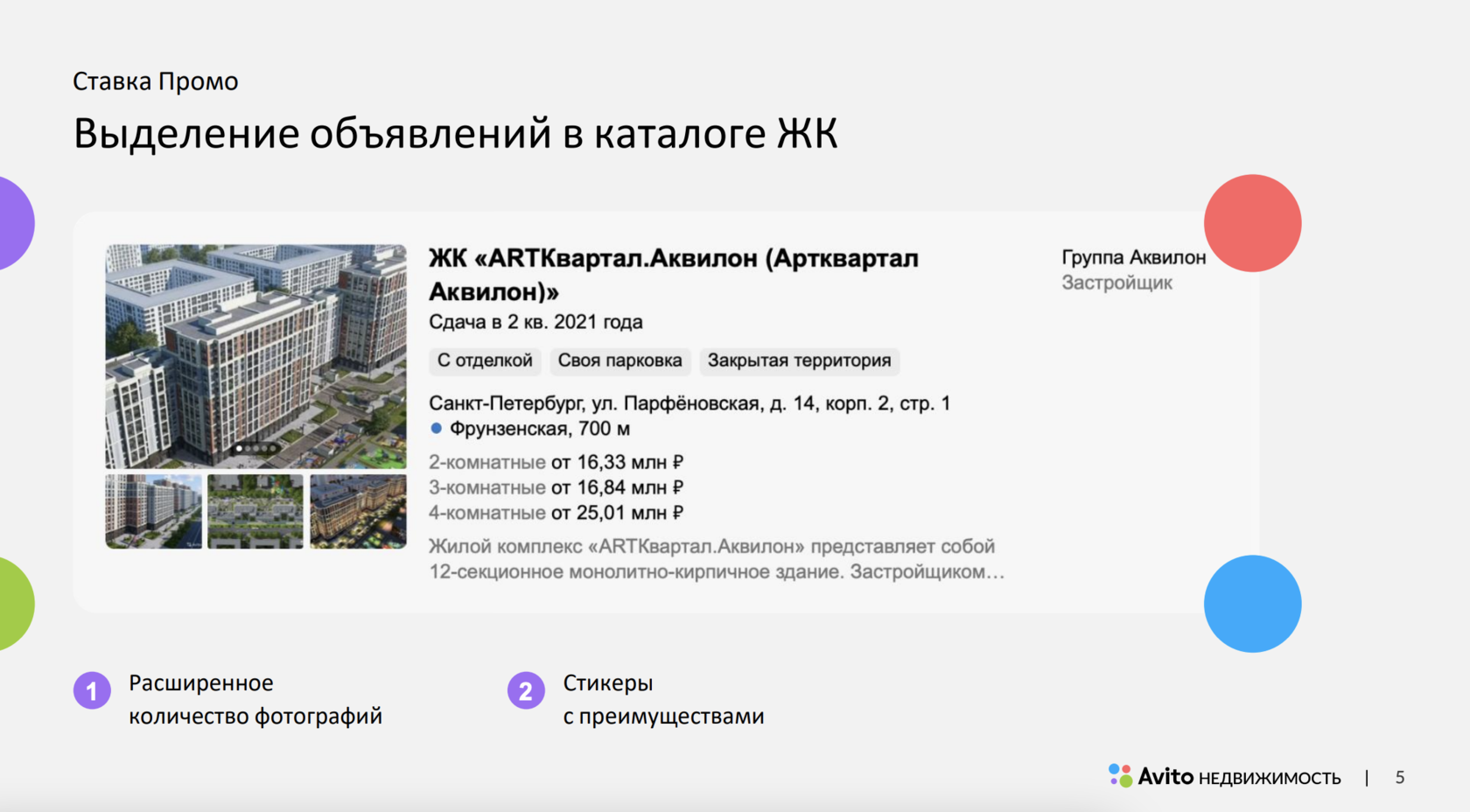
Task: Click the purple circle on the left edge
Action: 9,223
